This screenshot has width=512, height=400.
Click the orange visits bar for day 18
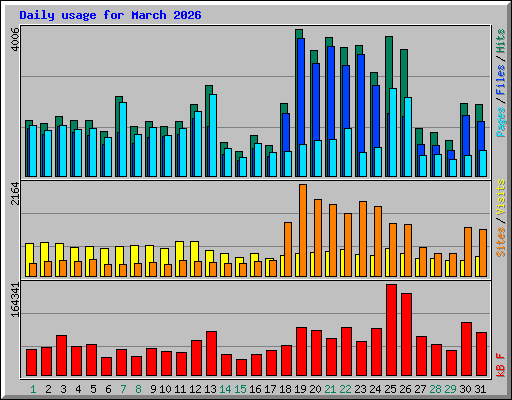pos(288,249)
